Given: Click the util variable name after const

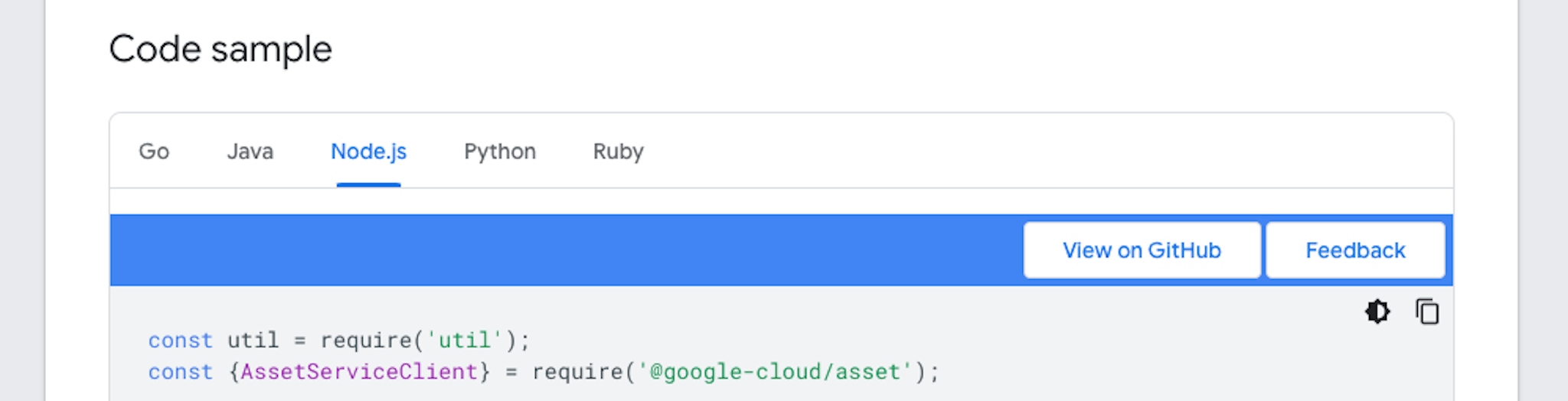Looking at the screenshot, I should [x=253, y=340].
